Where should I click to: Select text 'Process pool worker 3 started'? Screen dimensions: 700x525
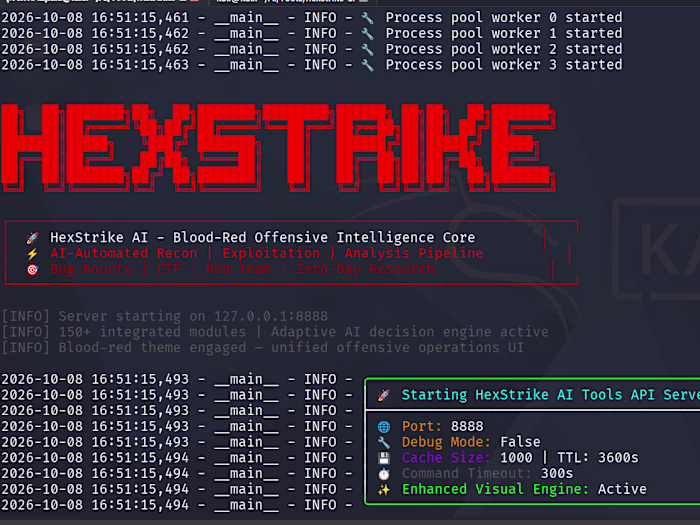(504, 65)
